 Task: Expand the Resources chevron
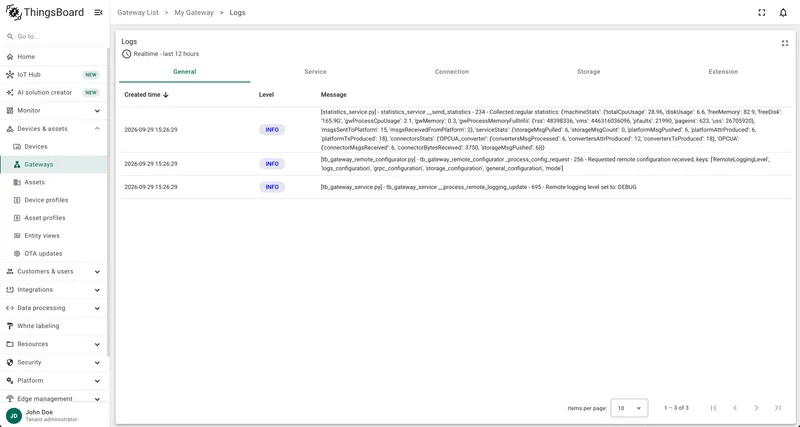point(97,344)
